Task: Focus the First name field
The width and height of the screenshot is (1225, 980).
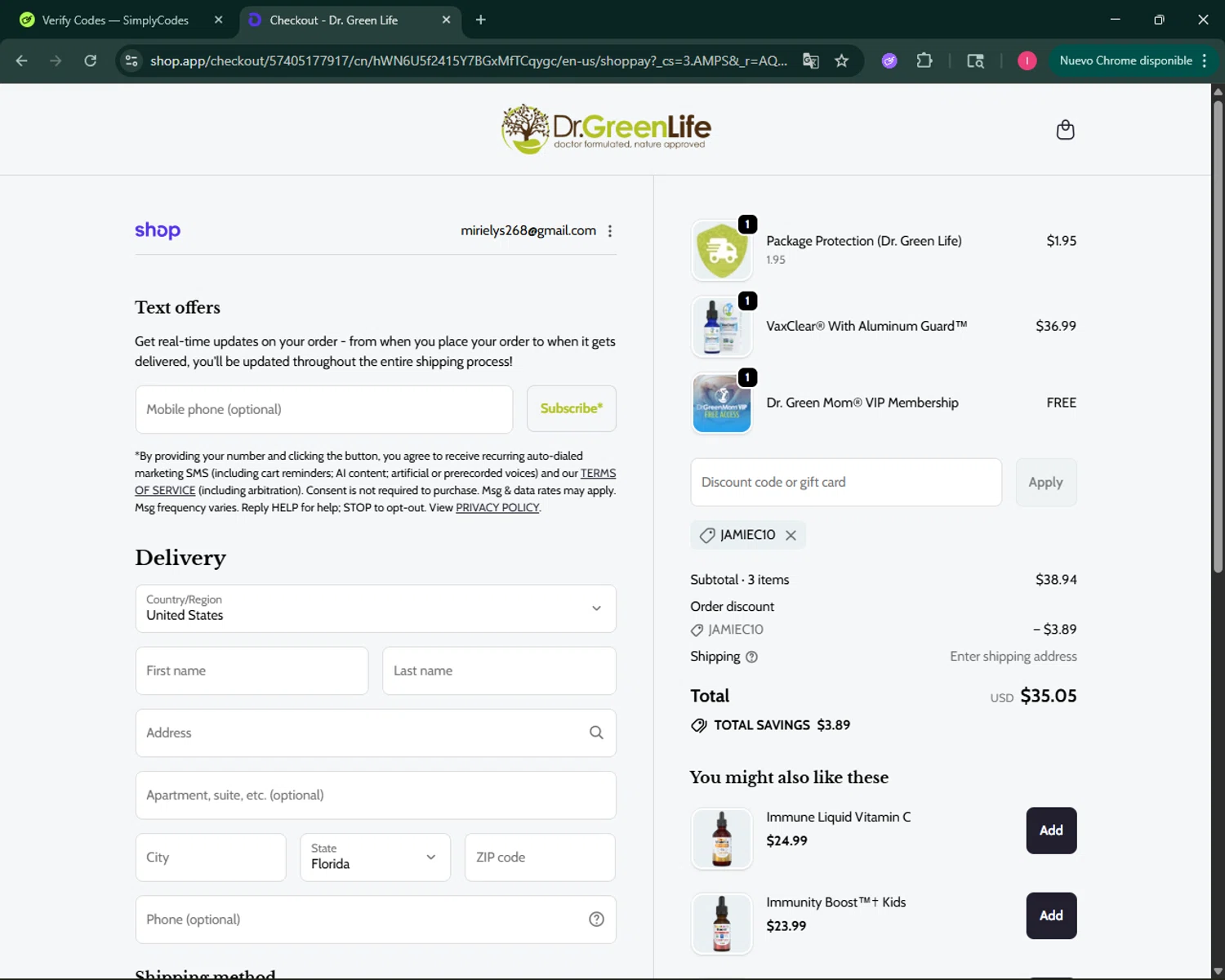Action: pos(252,670)
